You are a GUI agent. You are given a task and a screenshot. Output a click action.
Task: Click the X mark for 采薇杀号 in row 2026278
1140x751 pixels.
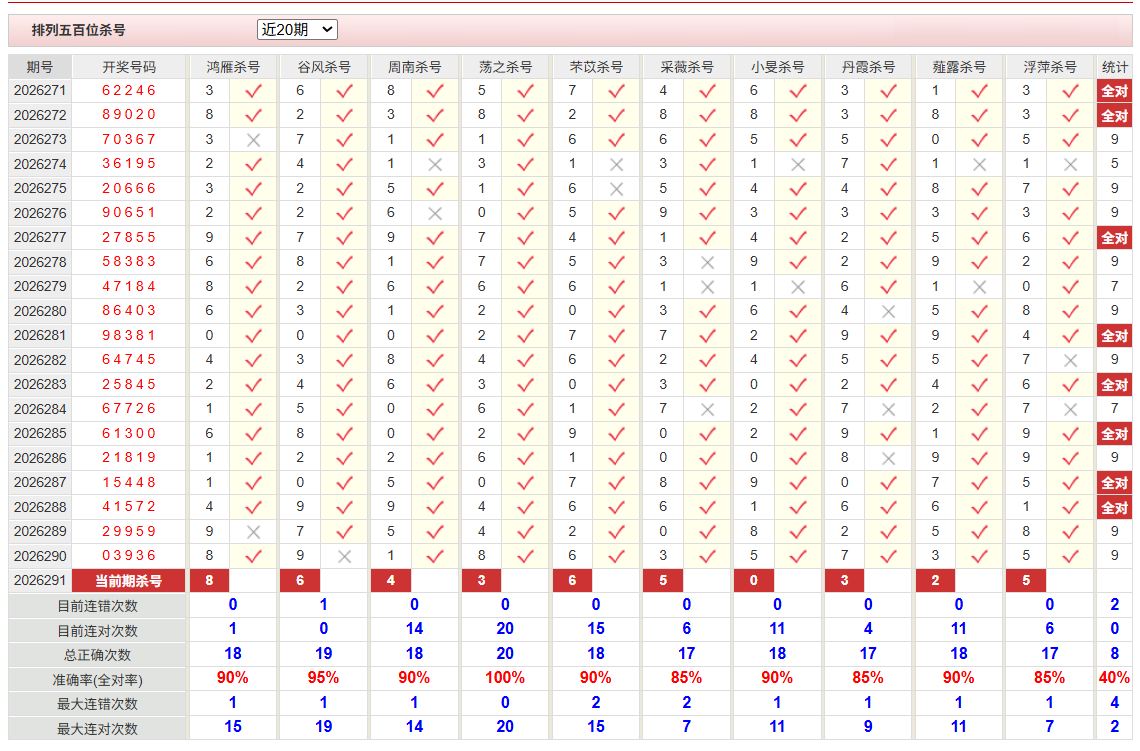(707, 262)
